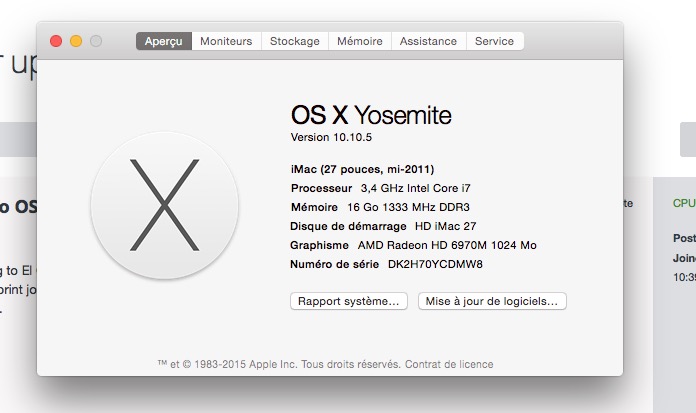Click the OS X Yosemite title
Viewport: 696px width, 413px height.
pos(371,115)
